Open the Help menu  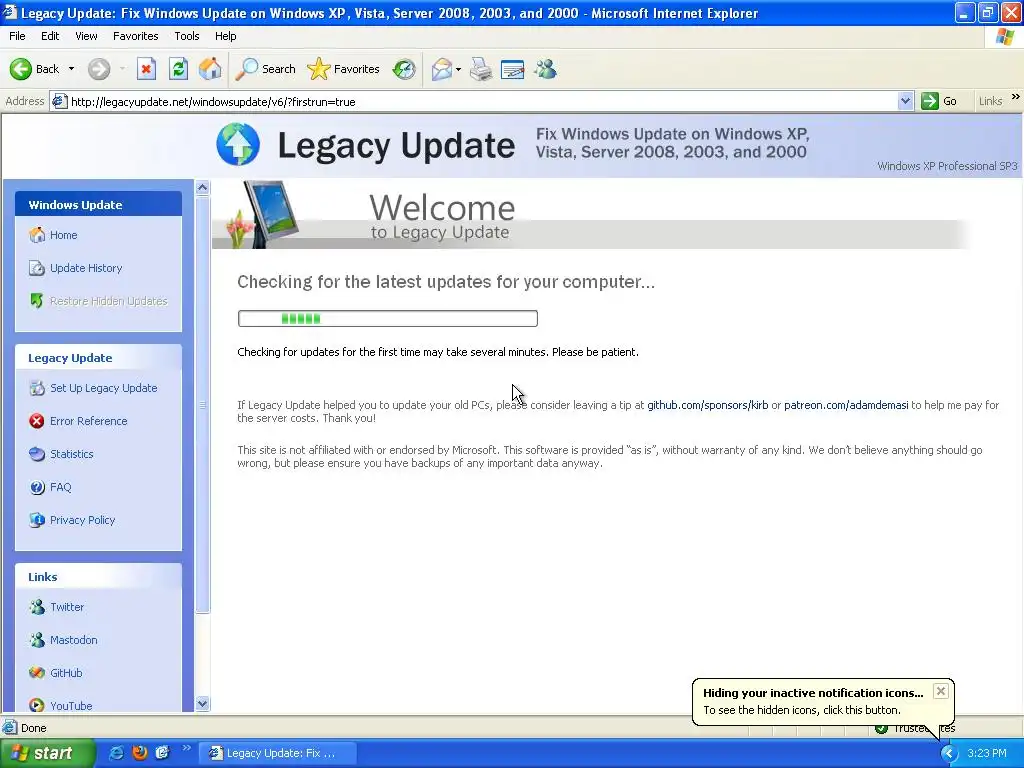click(225, 36)
